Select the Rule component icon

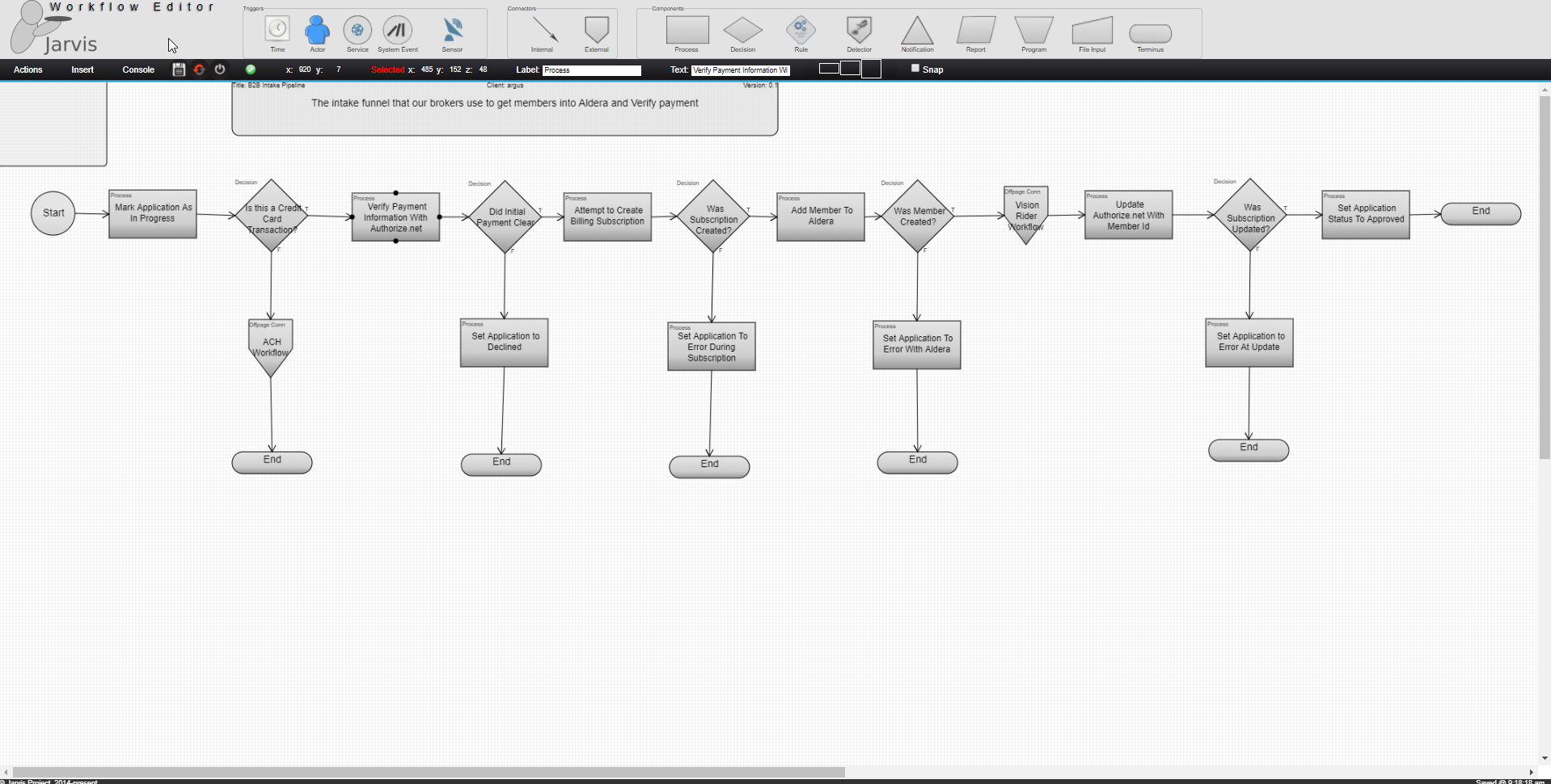pos(801,30)
